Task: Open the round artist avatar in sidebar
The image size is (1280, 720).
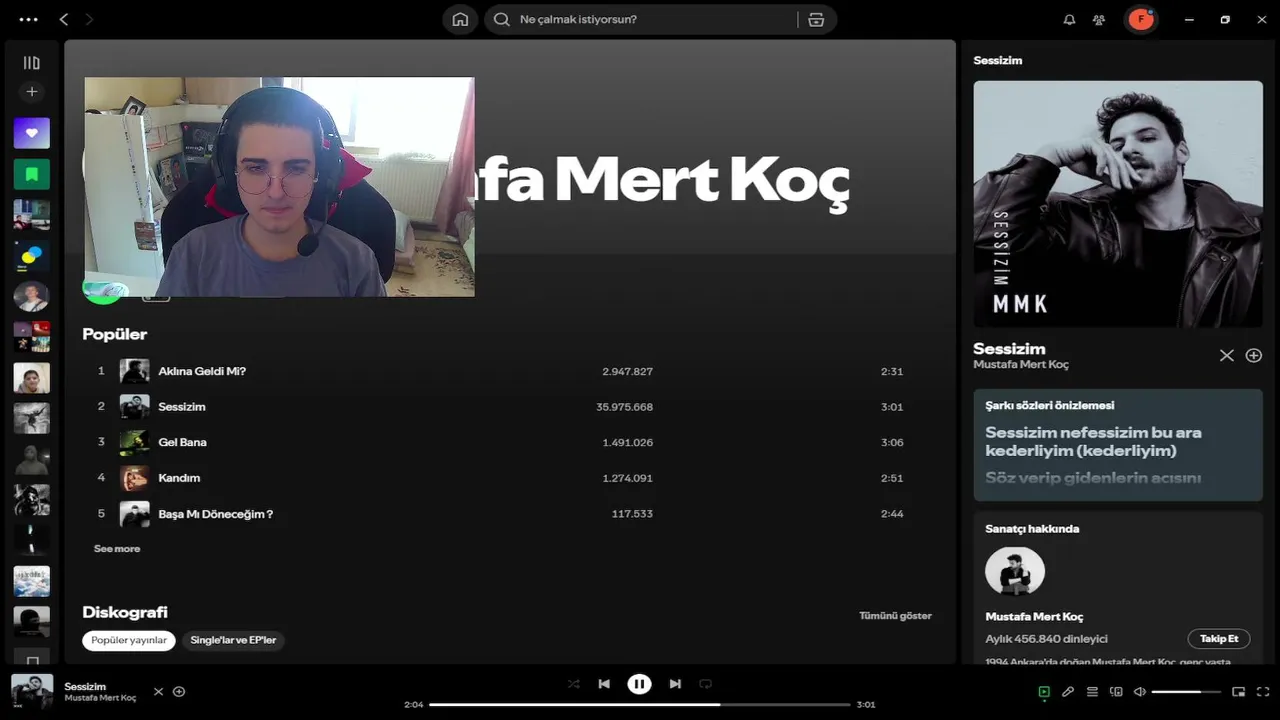Action: coord(31,296)
